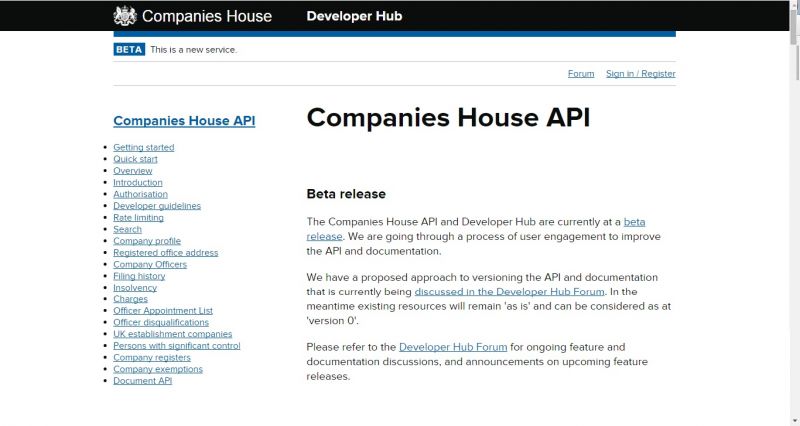Screen dimensions: 800x426
Task: Click the BETA badge
Action: (129, 49)
